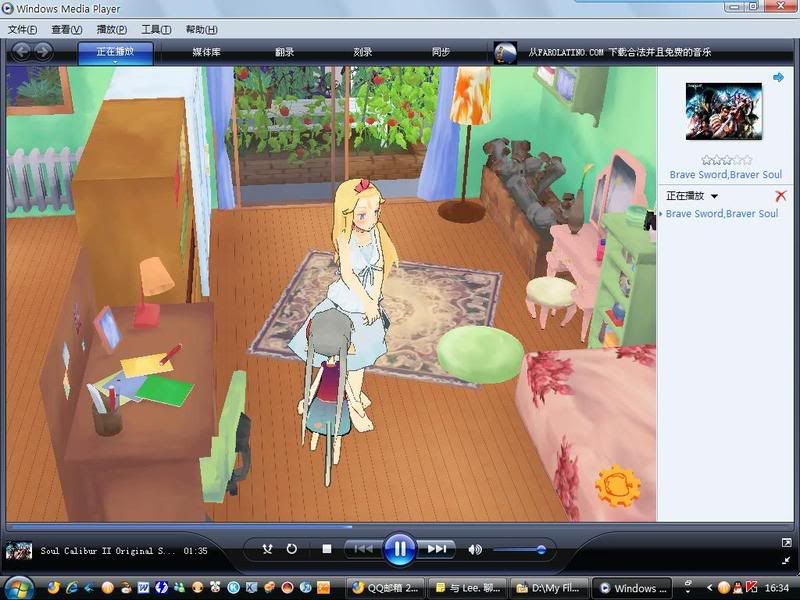Select Brave Sword,Braver Soul playlist entry
This screenshot has width=800, height=600.
(x=721, y=214)
